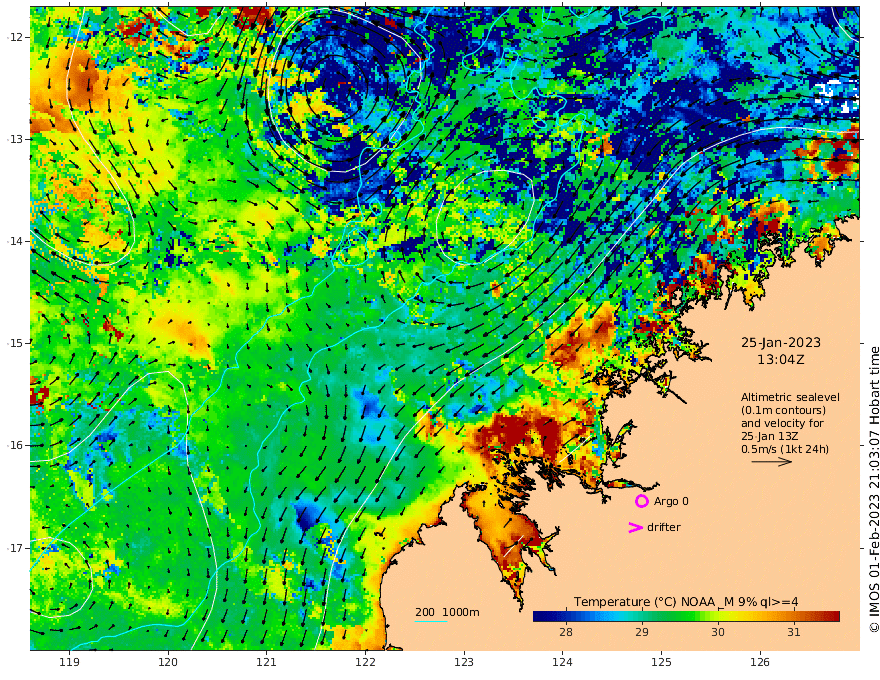Click the magenta Argo circle legend symbol
This screenshot has height=680, width=880.
(x=641, y=501)
